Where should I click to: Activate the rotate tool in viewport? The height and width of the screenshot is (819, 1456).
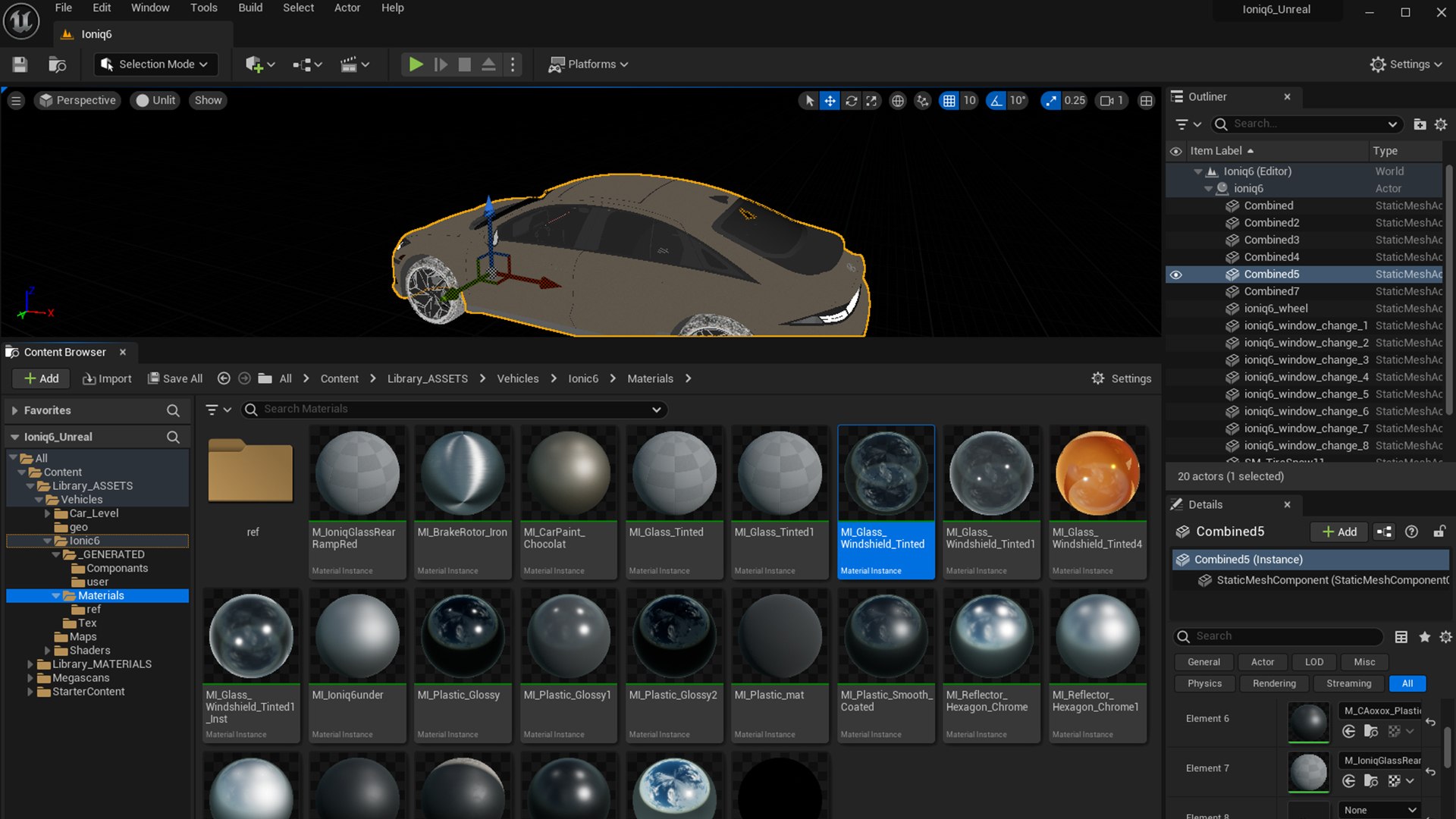pos(852,100)
